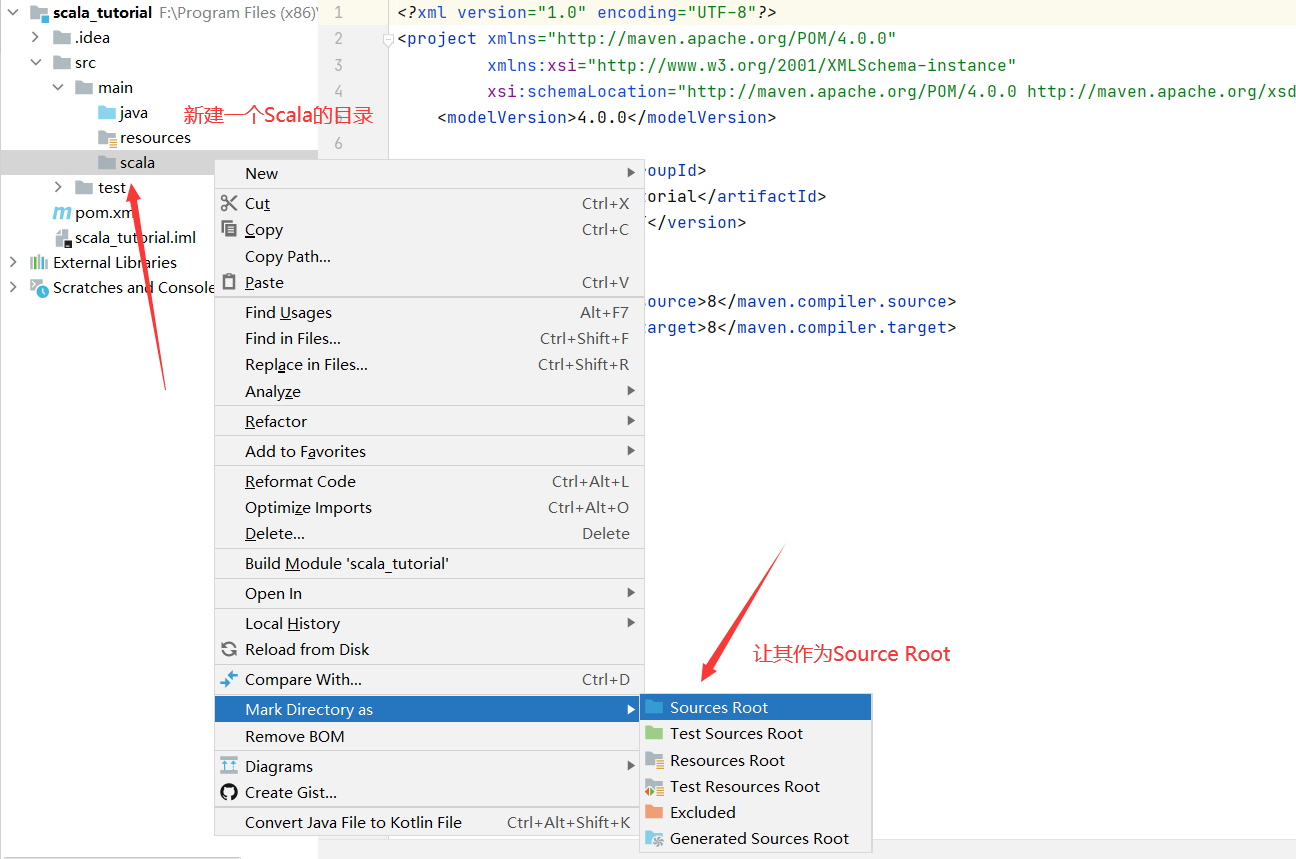The image size is (1296, 859).
Task: Collapse the src folder in project tree
Action: click(36, 62)
